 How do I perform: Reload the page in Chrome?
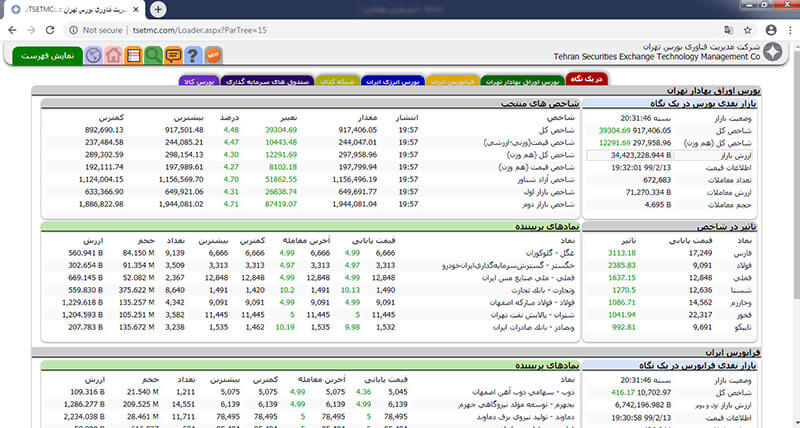click(x=50, y=30)
